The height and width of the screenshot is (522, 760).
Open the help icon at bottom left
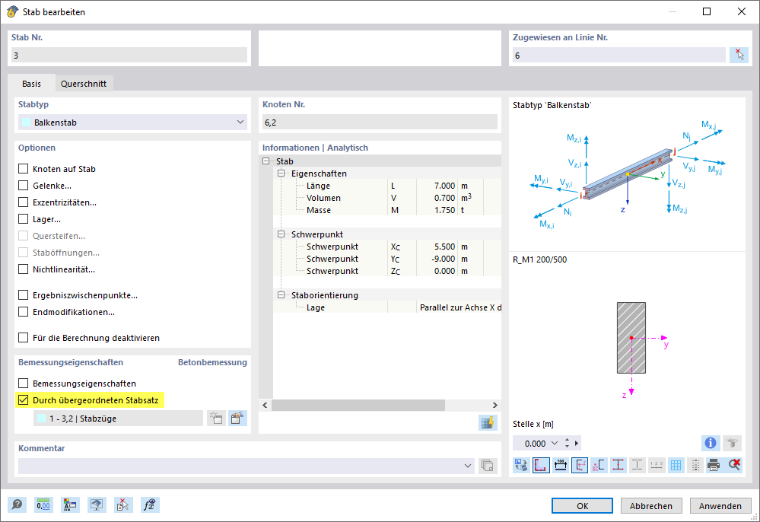(17, 505)
